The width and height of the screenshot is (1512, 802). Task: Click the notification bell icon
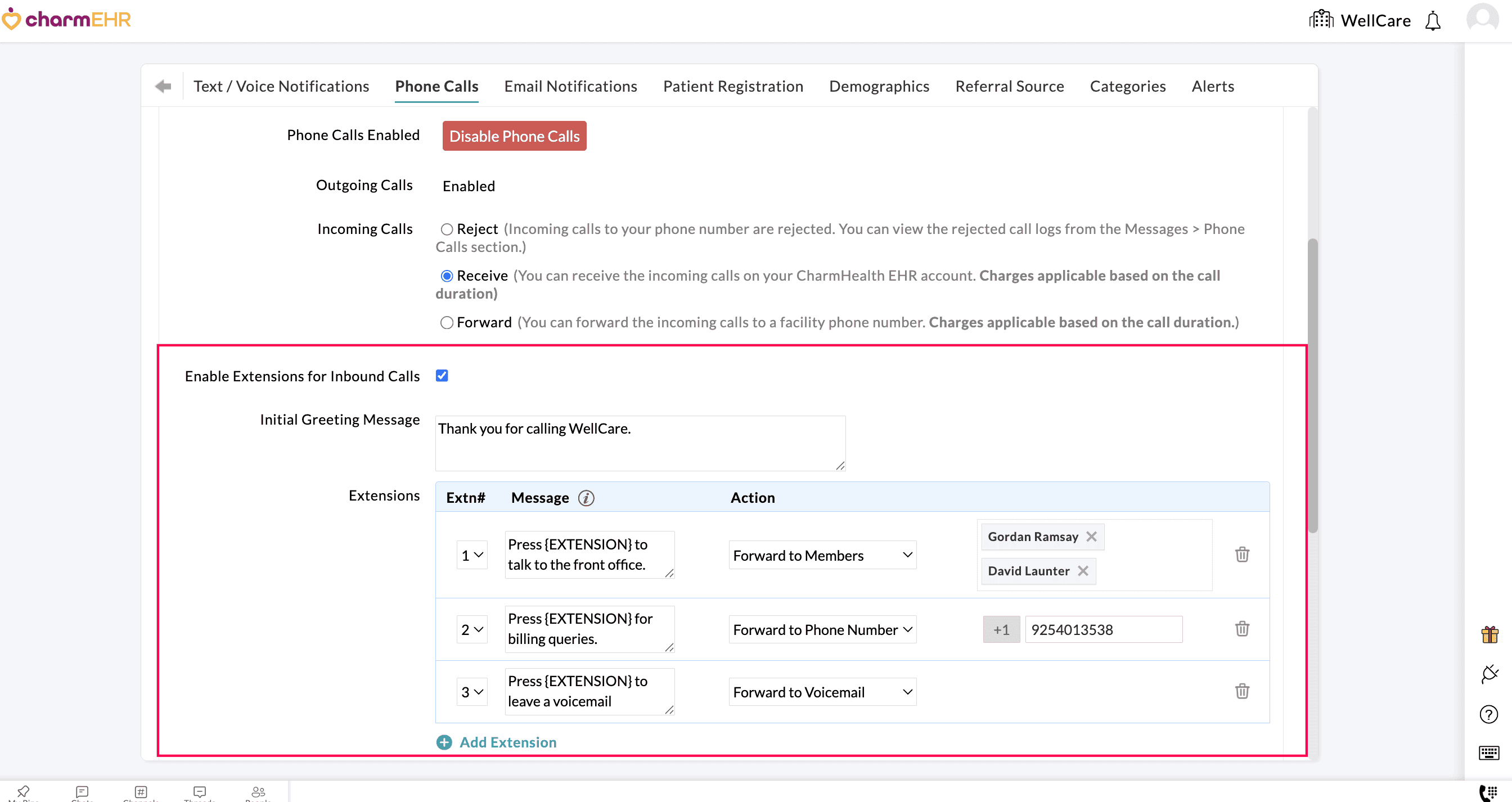tap(1433, 21)
